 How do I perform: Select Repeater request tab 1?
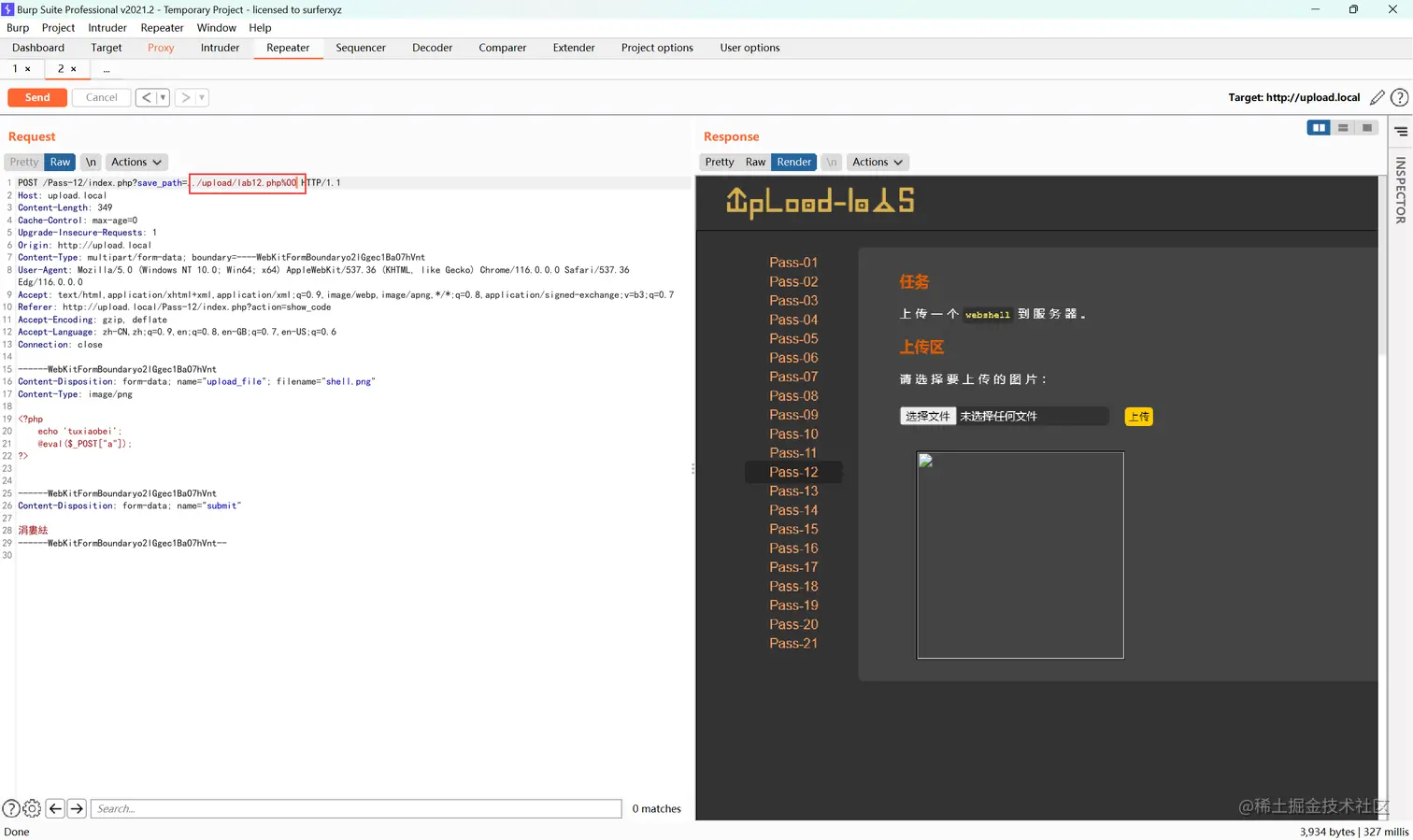[16, 69]
